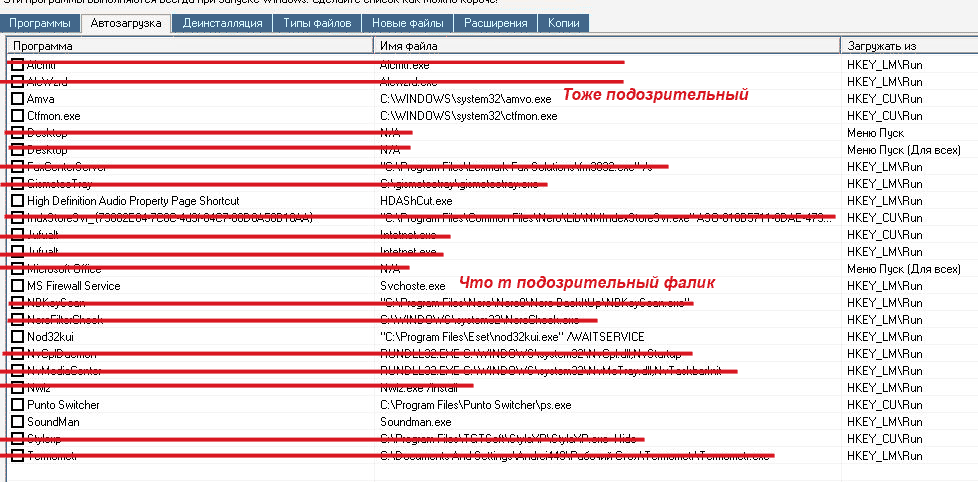Tick the Stylexp checkbox
978x482 pixels.
pos(17,439)
